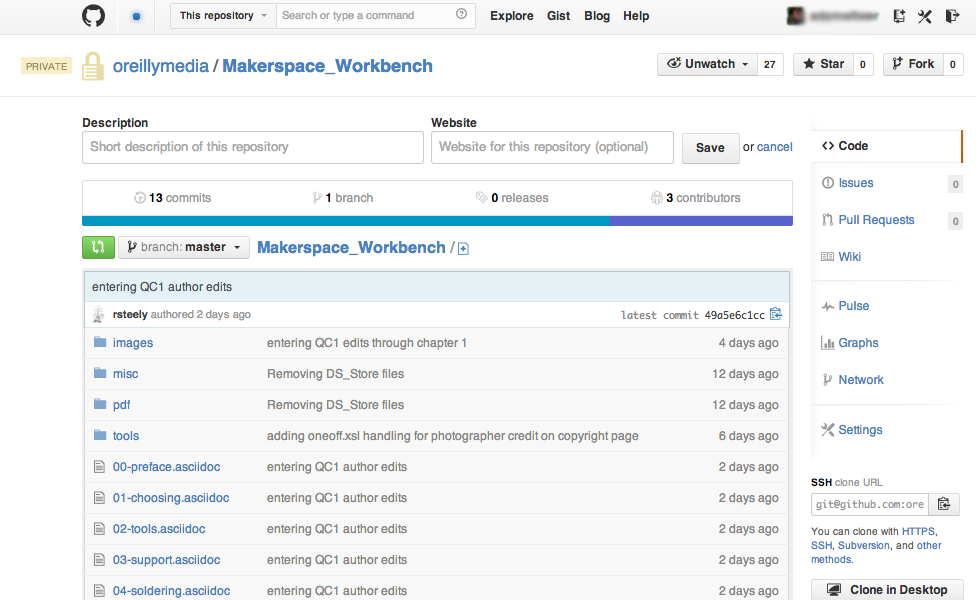The width and height of the screenshot is (976, 600).
Task: Open the Gist menu item
Action: pyautogui.click(x=558, y=16)
